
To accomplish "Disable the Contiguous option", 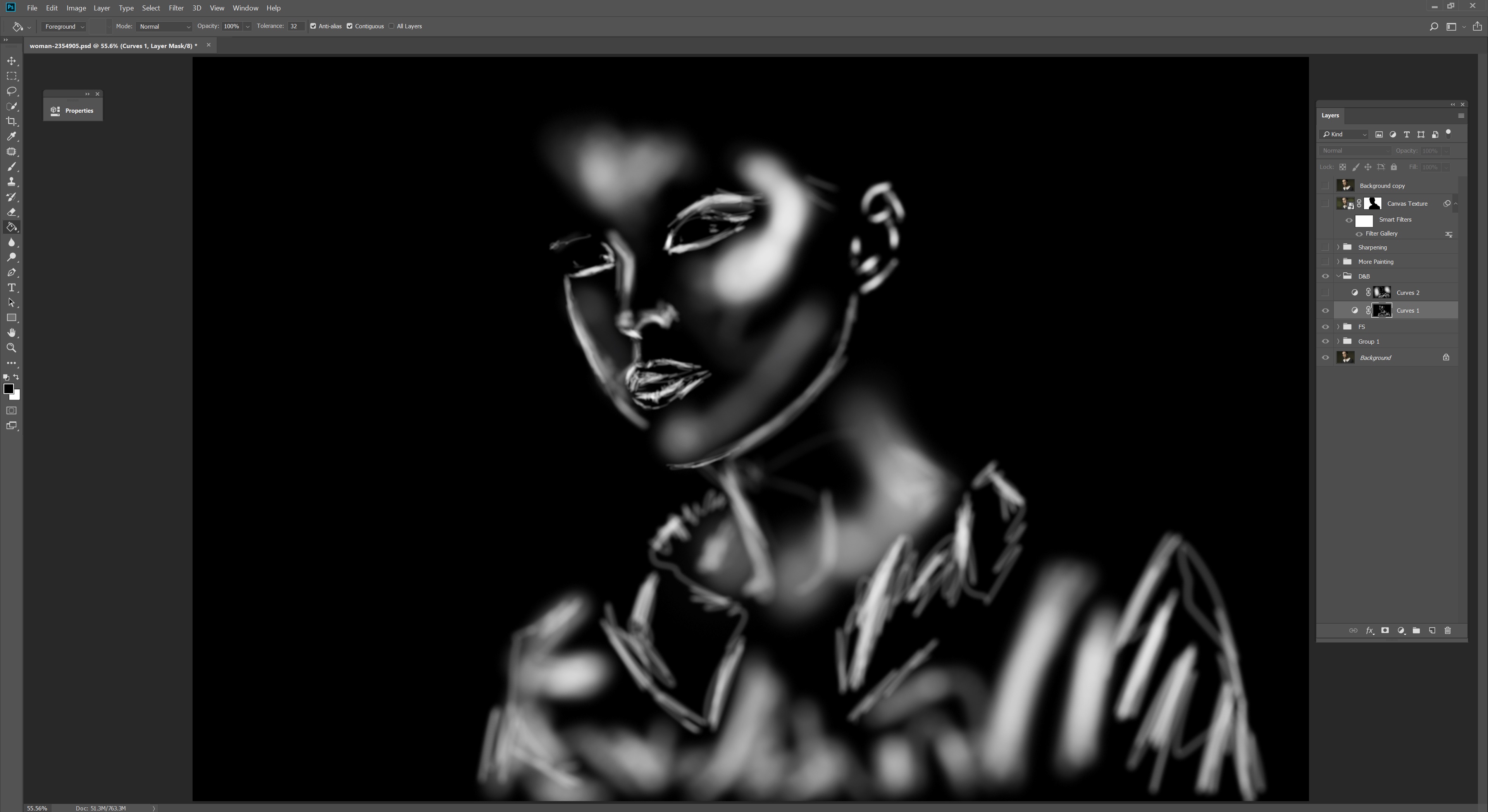I will (x=349, y=27).
